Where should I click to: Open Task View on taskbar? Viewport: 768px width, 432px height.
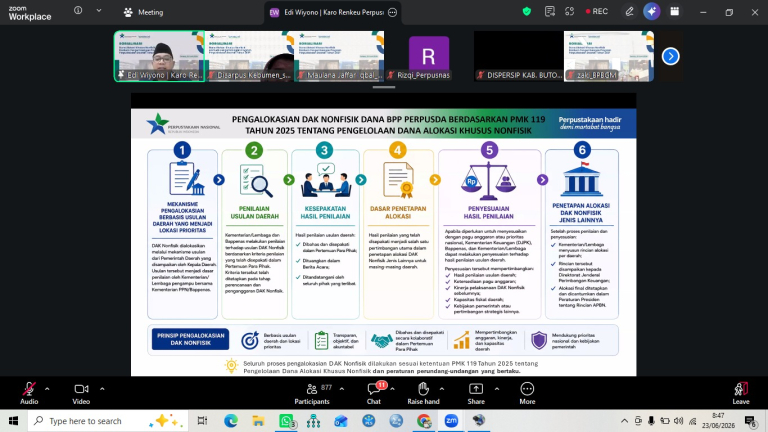pos(202,421)
